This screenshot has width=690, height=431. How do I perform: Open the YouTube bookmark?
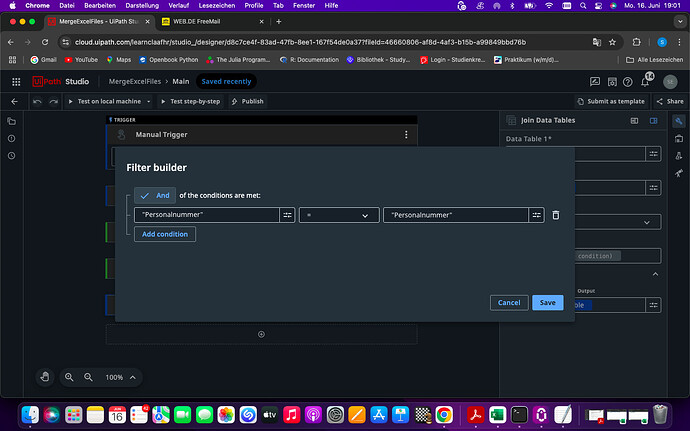(x=81, y=59)
